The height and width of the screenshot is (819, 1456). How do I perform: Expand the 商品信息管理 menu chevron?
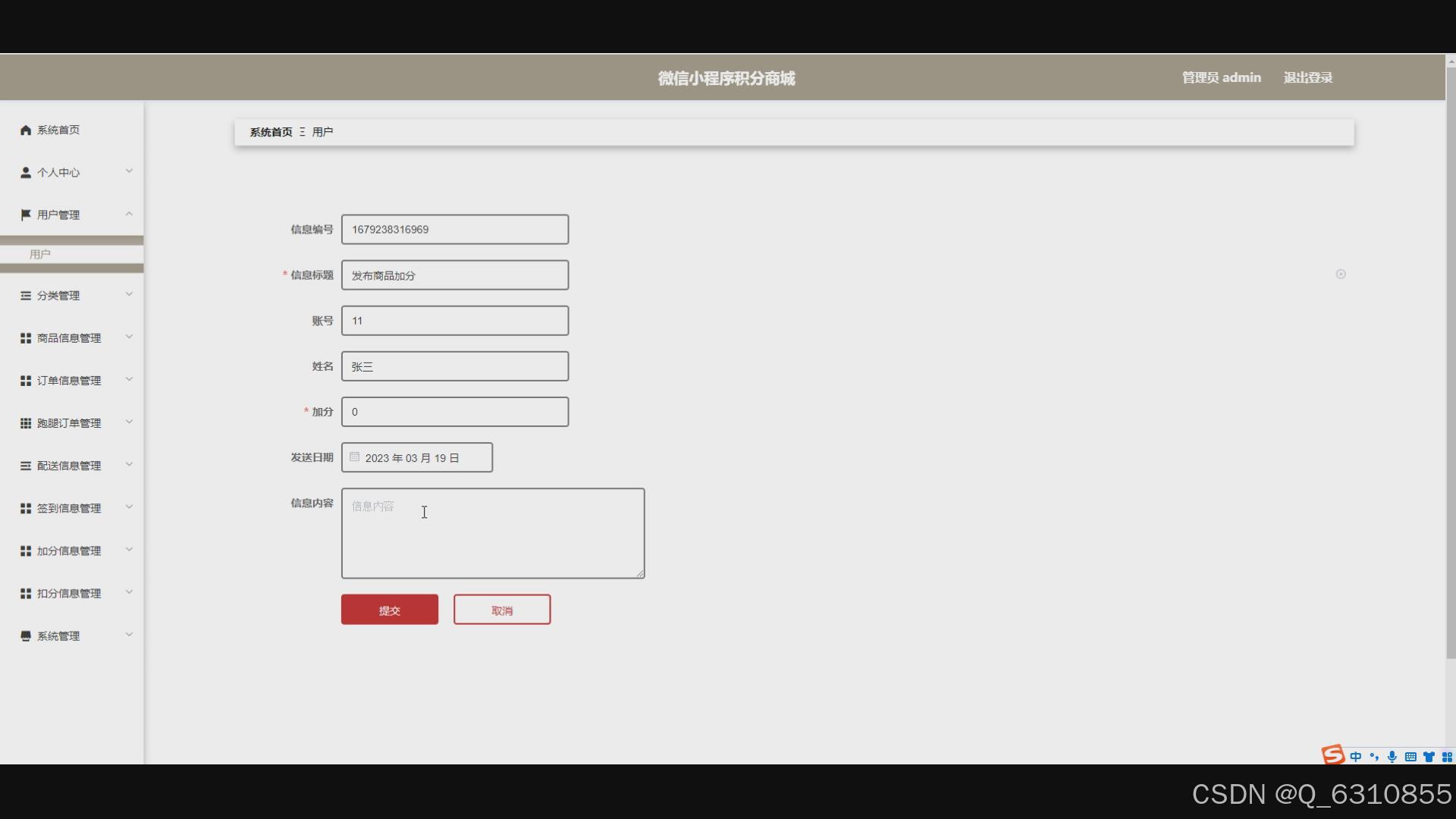pos(129,337)
